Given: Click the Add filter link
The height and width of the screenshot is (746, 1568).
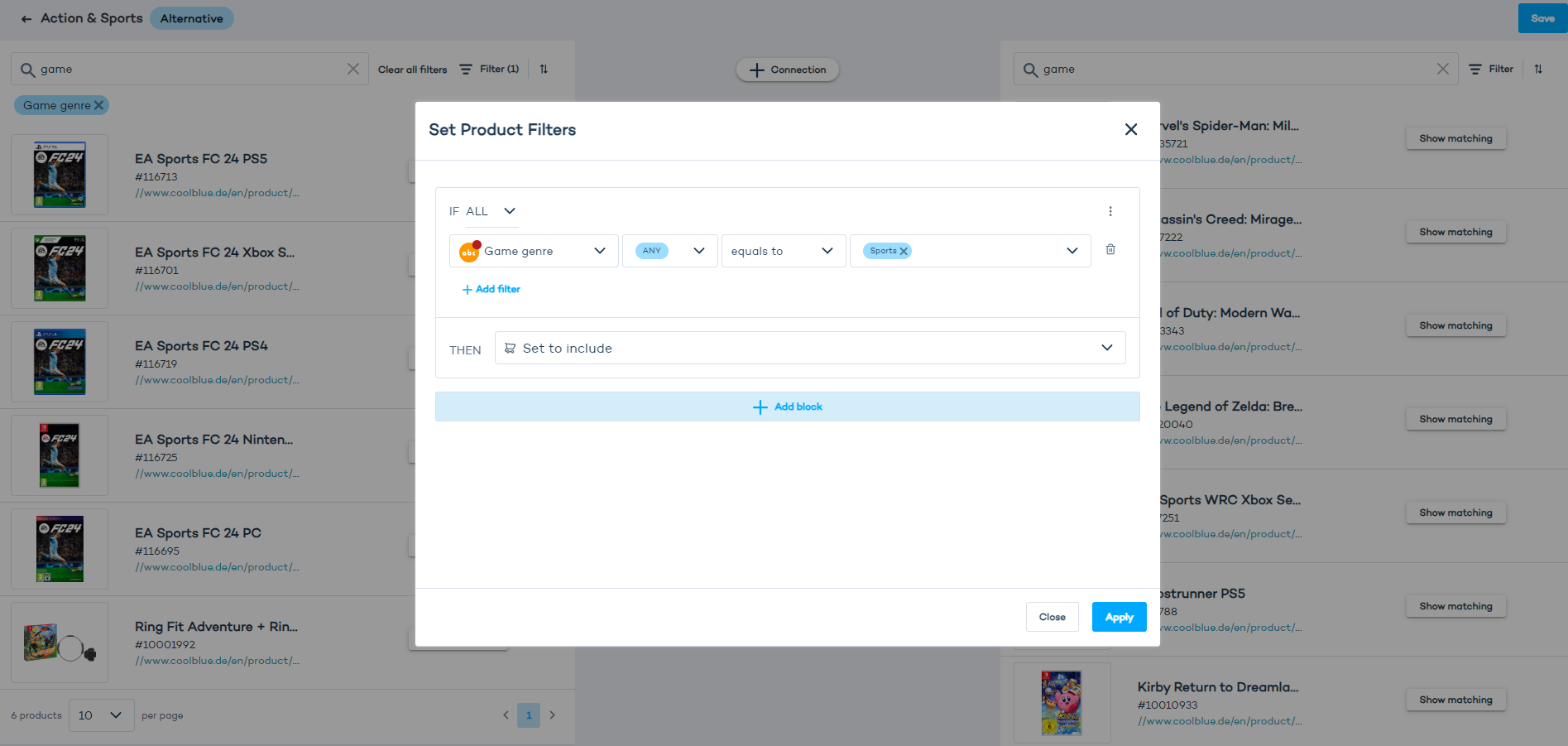Looking at the screenshot, I should pyautogui.click(x=491, y=289).
